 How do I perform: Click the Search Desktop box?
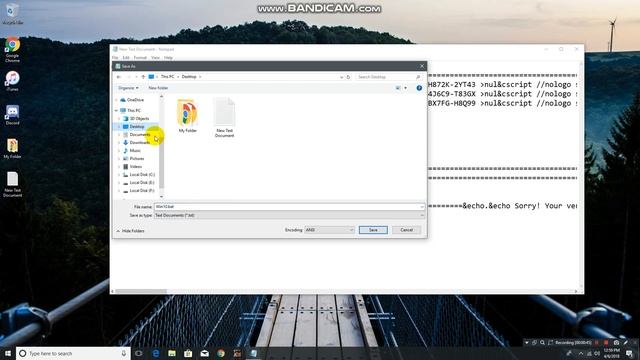(388, 77)
